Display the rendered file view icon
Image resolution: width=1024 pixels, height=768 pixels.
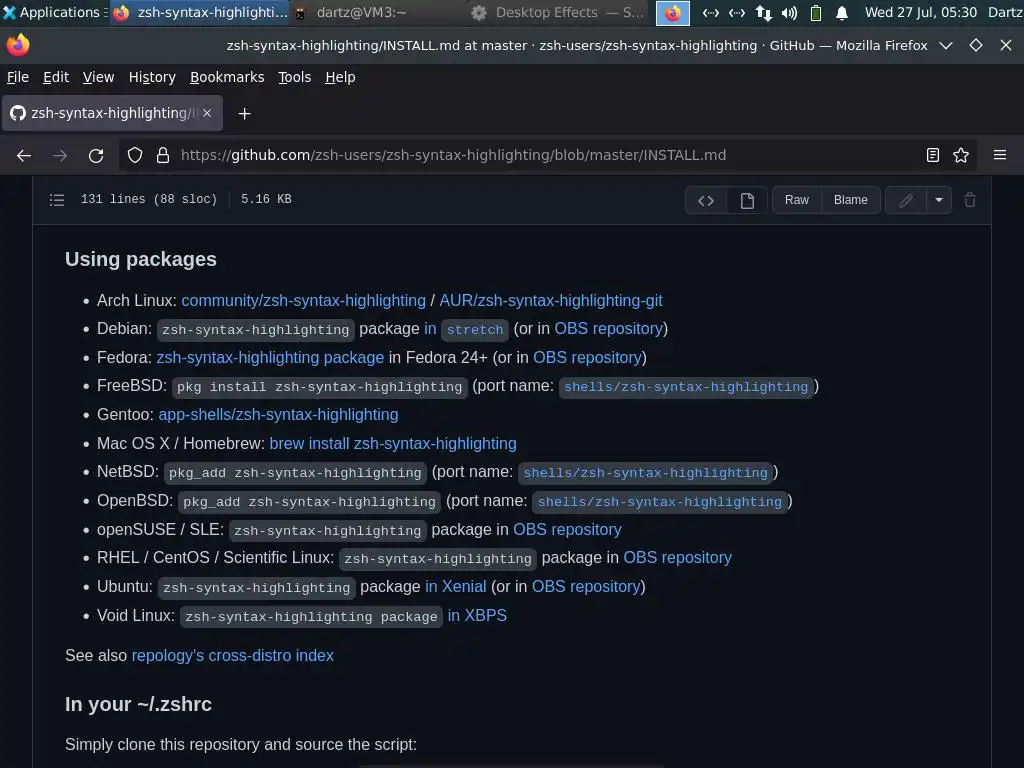click(747, 200)
